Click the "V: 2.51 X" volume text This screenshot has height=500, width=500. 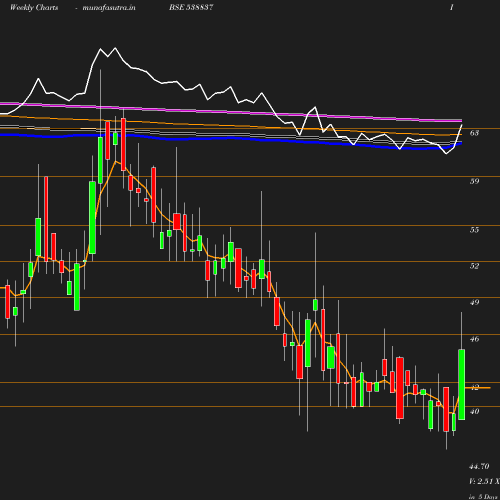tap(484, 481)
